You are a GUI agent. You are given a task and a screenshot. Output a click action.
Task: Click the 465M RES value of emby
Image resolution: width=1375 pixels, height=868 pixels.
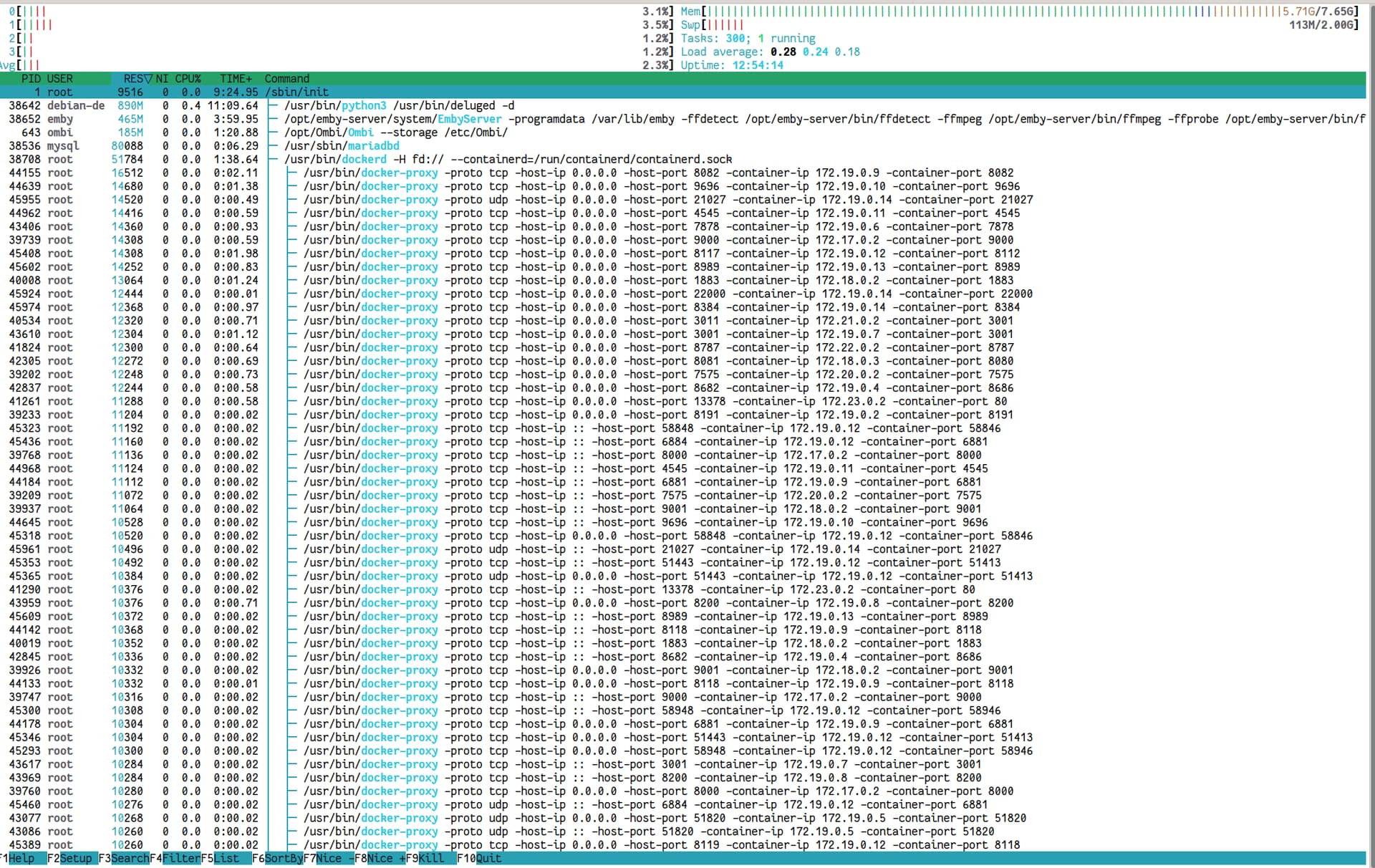pyautogui.click(x=130, y=119)
